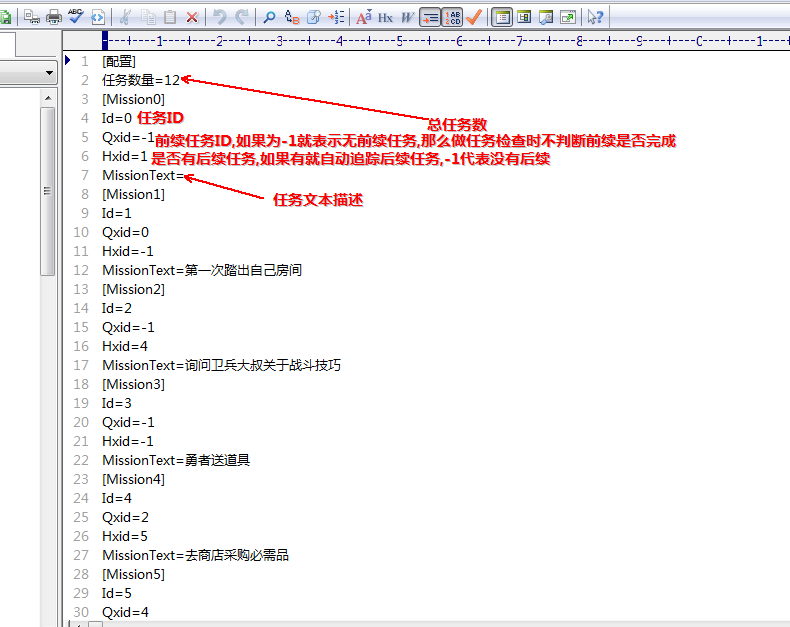Click the Print Preview toolbar icon

(x=32, y=18)
